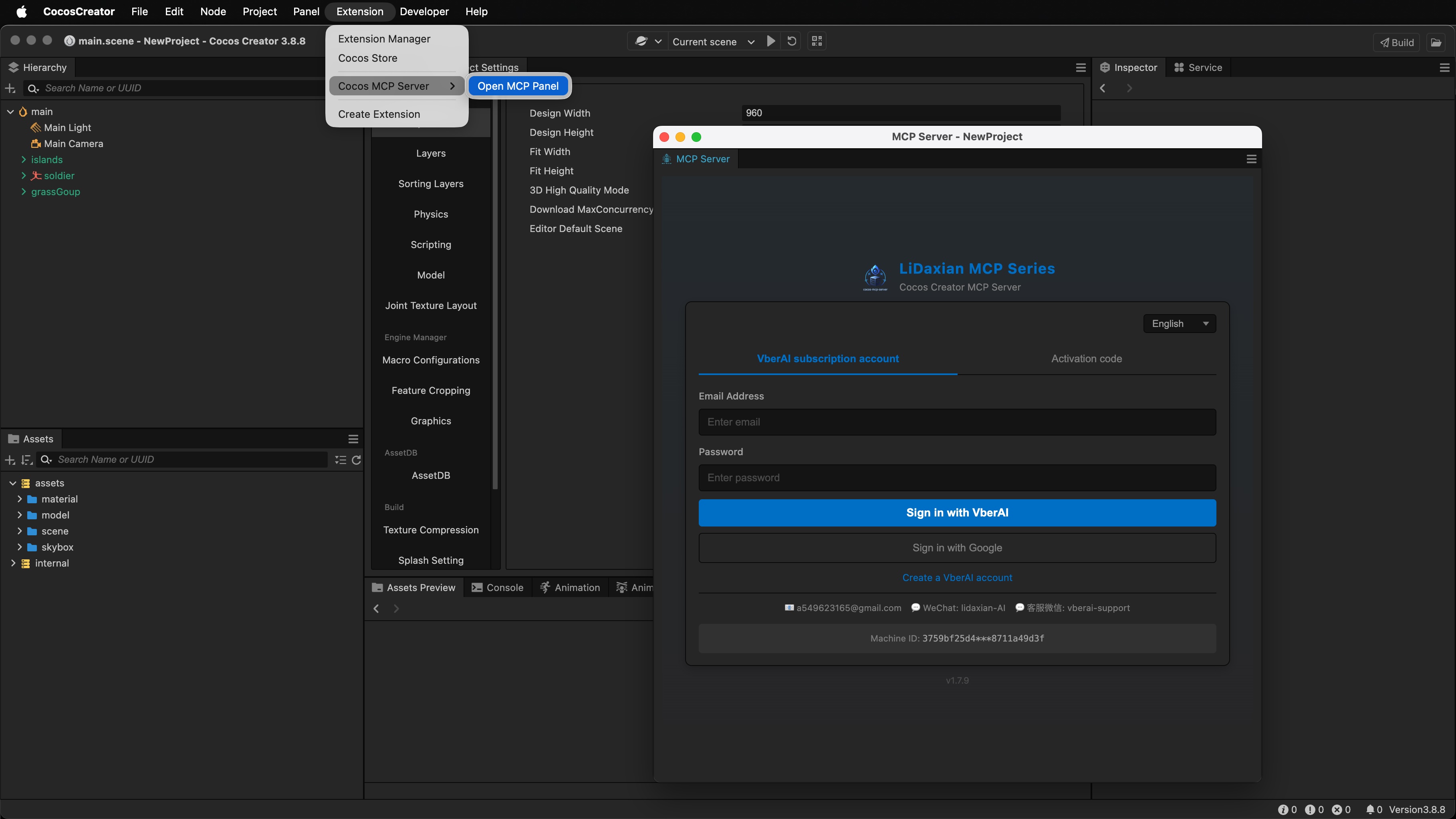Click the sort assets icon
The width and height of the screenshot is (1456, 819).
click(x=26, y=460)
